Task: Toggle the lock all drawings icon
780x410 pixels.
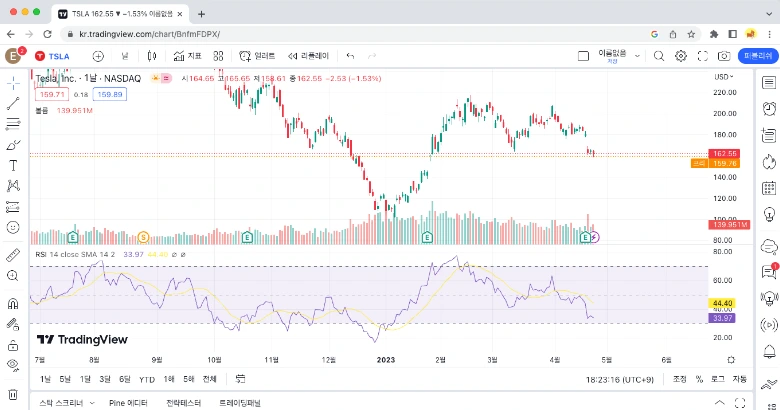Action: (13, 345)
